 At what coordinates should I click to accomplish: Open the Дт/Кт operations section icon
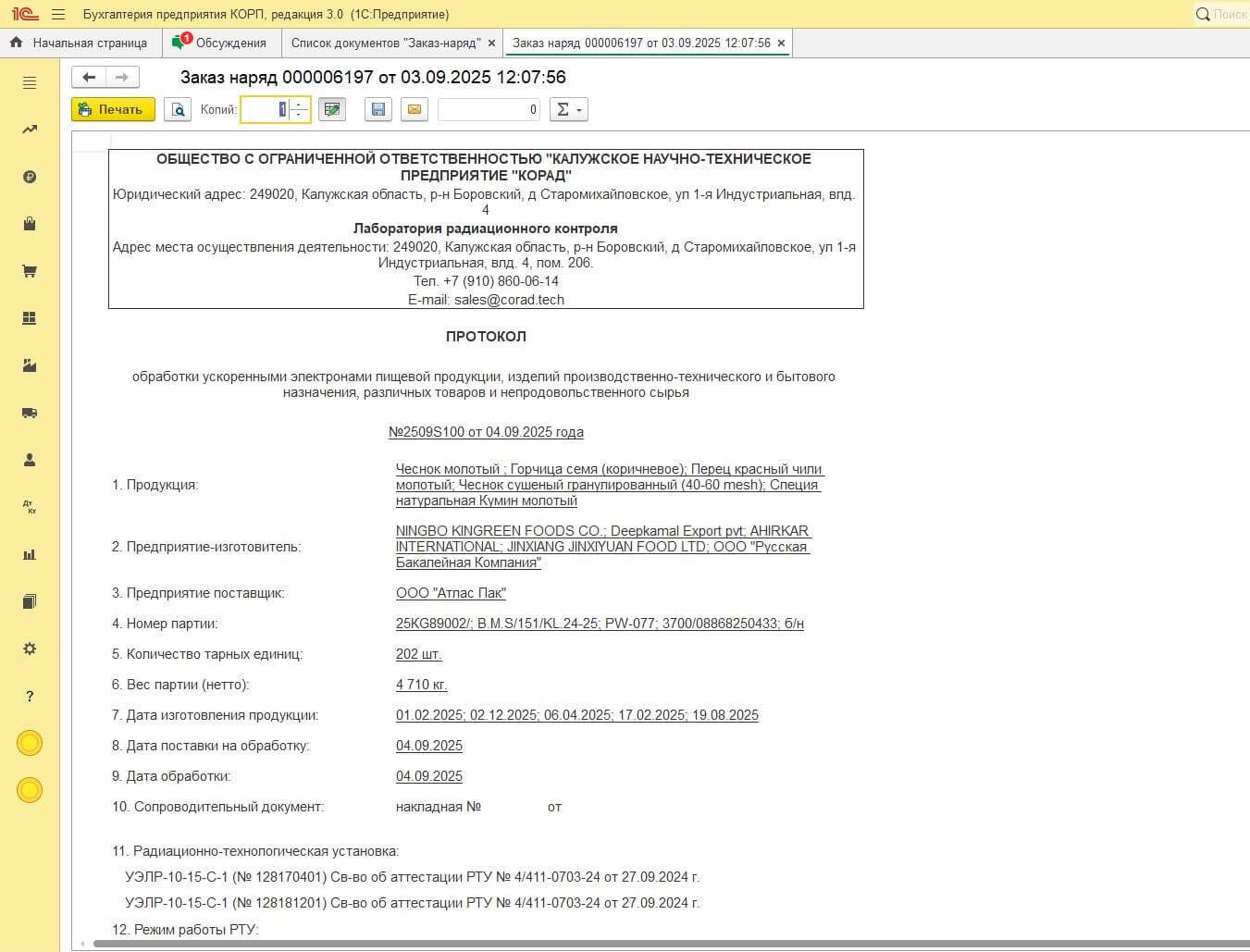click(x=30, y=507)
